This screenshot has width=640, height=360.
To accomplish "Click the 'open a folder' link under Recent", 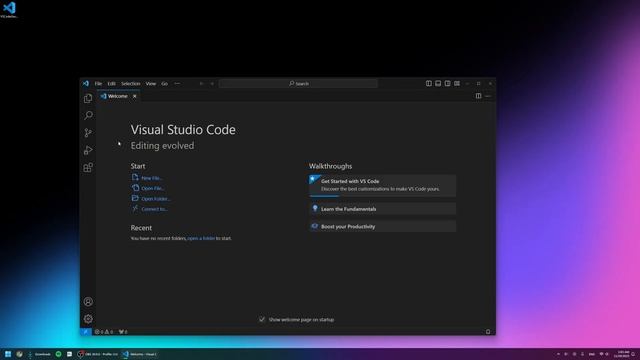I will [x=201, y=238].
